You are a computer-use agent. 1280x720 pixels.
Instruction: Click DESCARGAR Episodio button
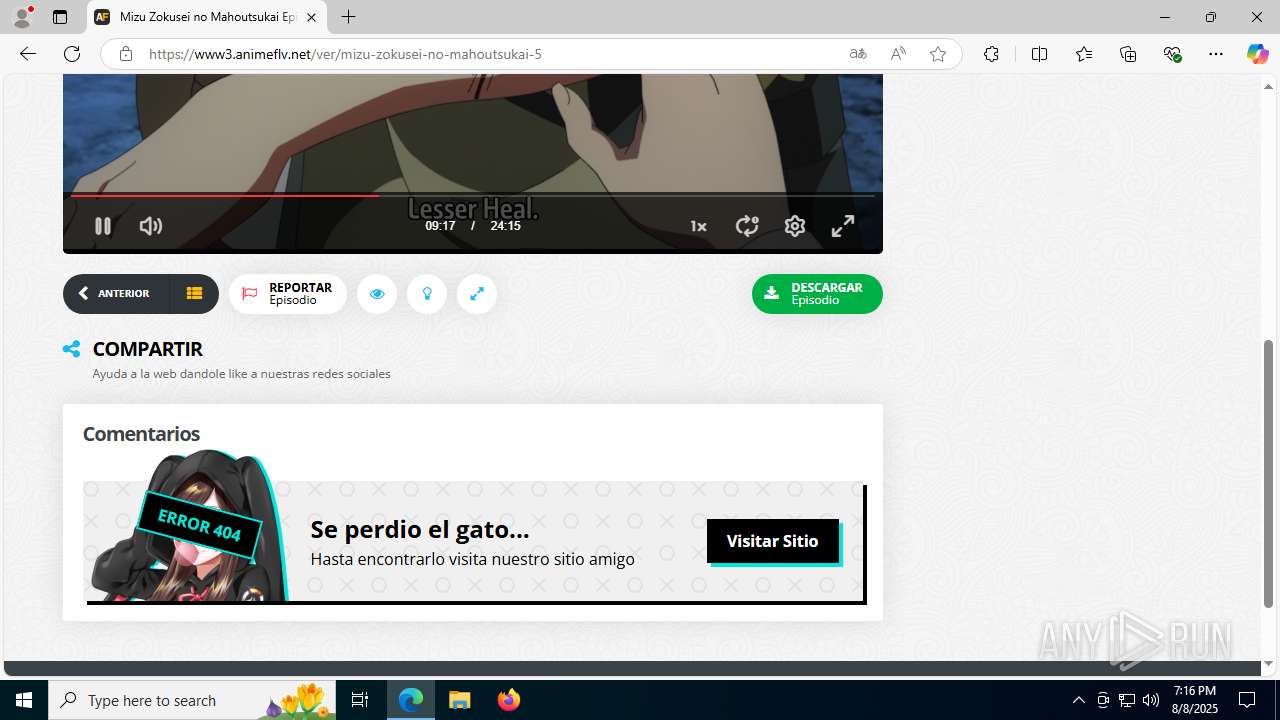pos(817,294)
